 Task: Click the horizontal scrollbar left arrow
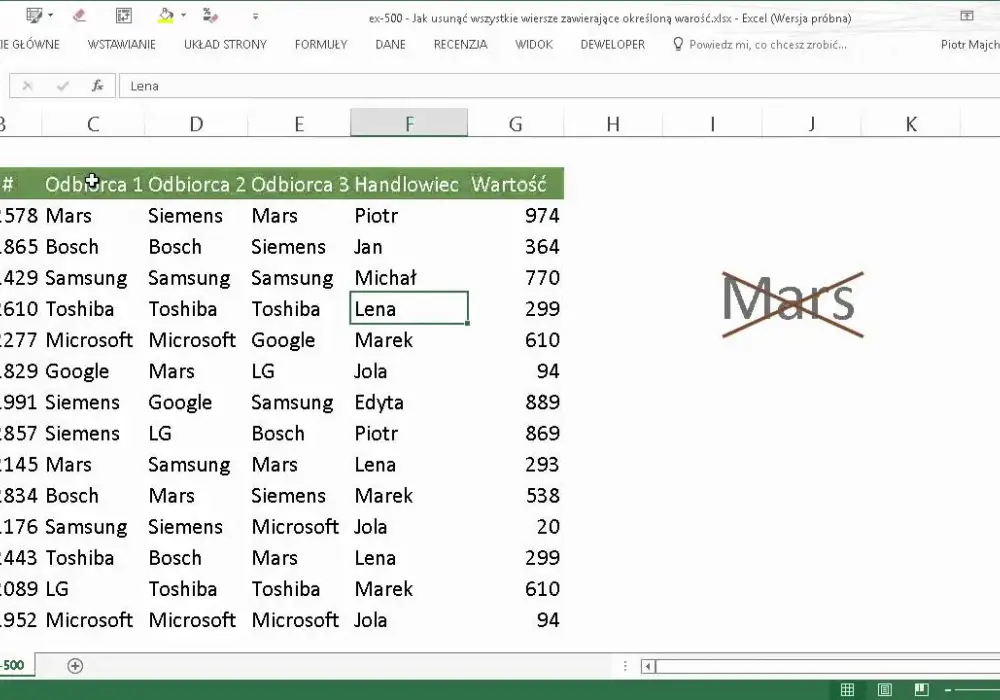tap(648, 666)
